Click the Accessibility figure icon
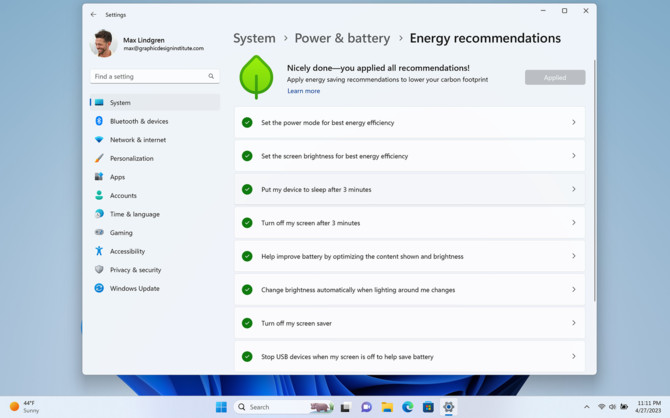670x418 pixels. click(x=99, y=251)
